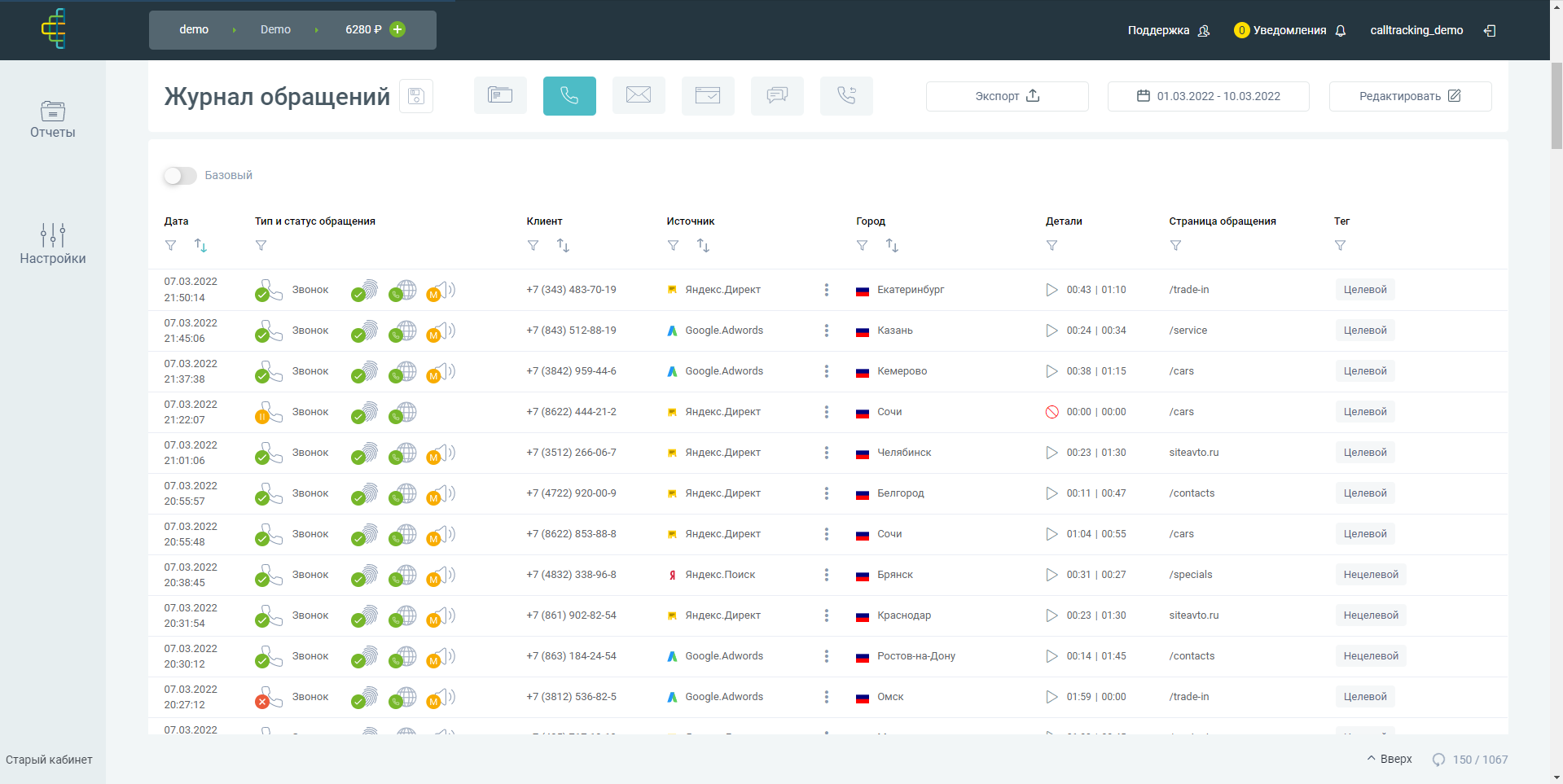Open the Страница обращения column filter

tap(1175, 245)
